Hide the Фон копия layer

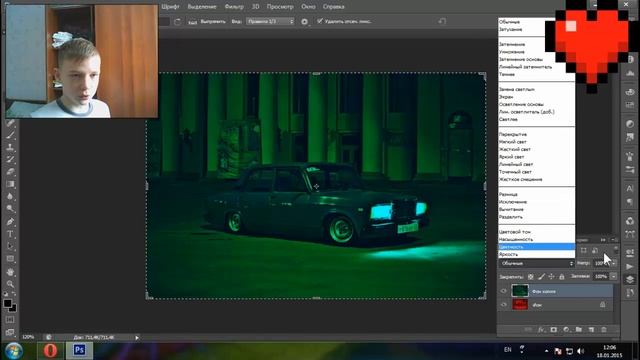click(x=503, y=291)
